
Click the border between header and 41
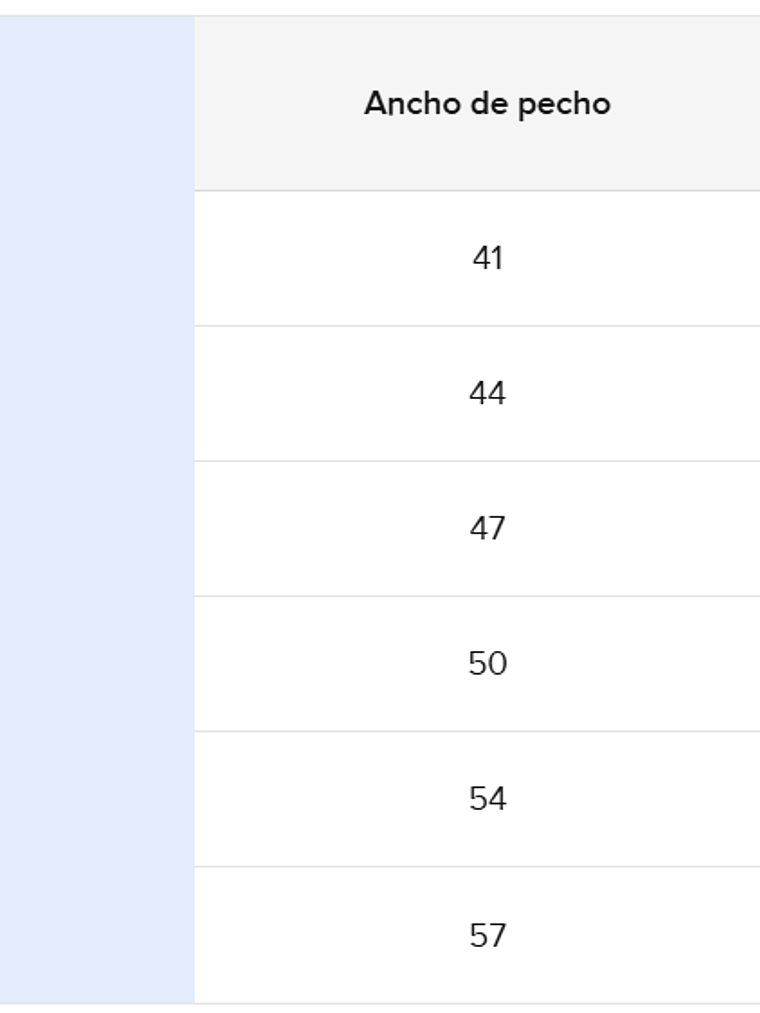477,190
